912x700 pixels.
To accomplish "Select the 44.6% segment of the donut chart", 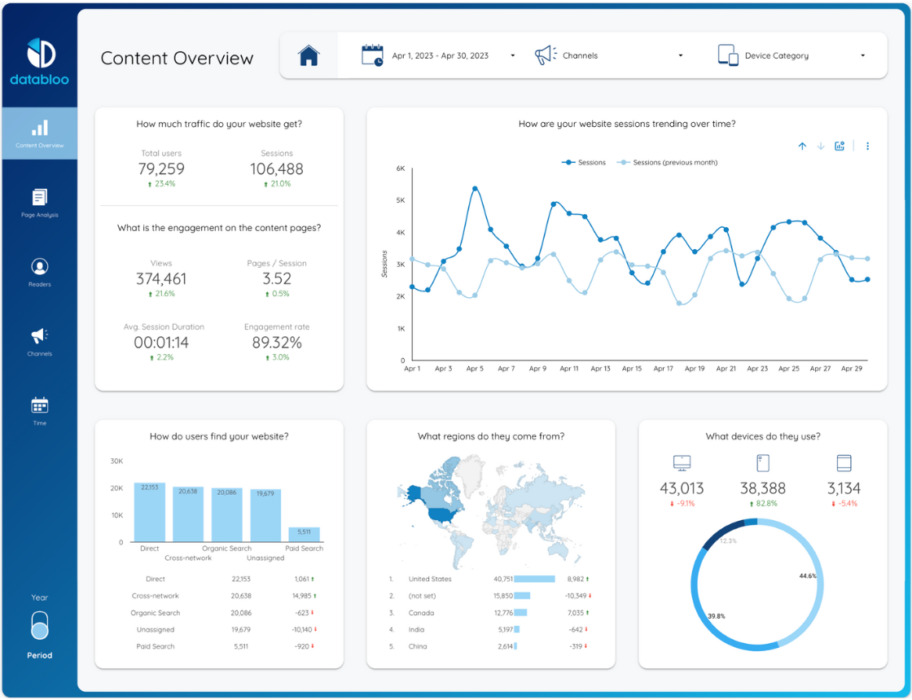I will [818, 578].
